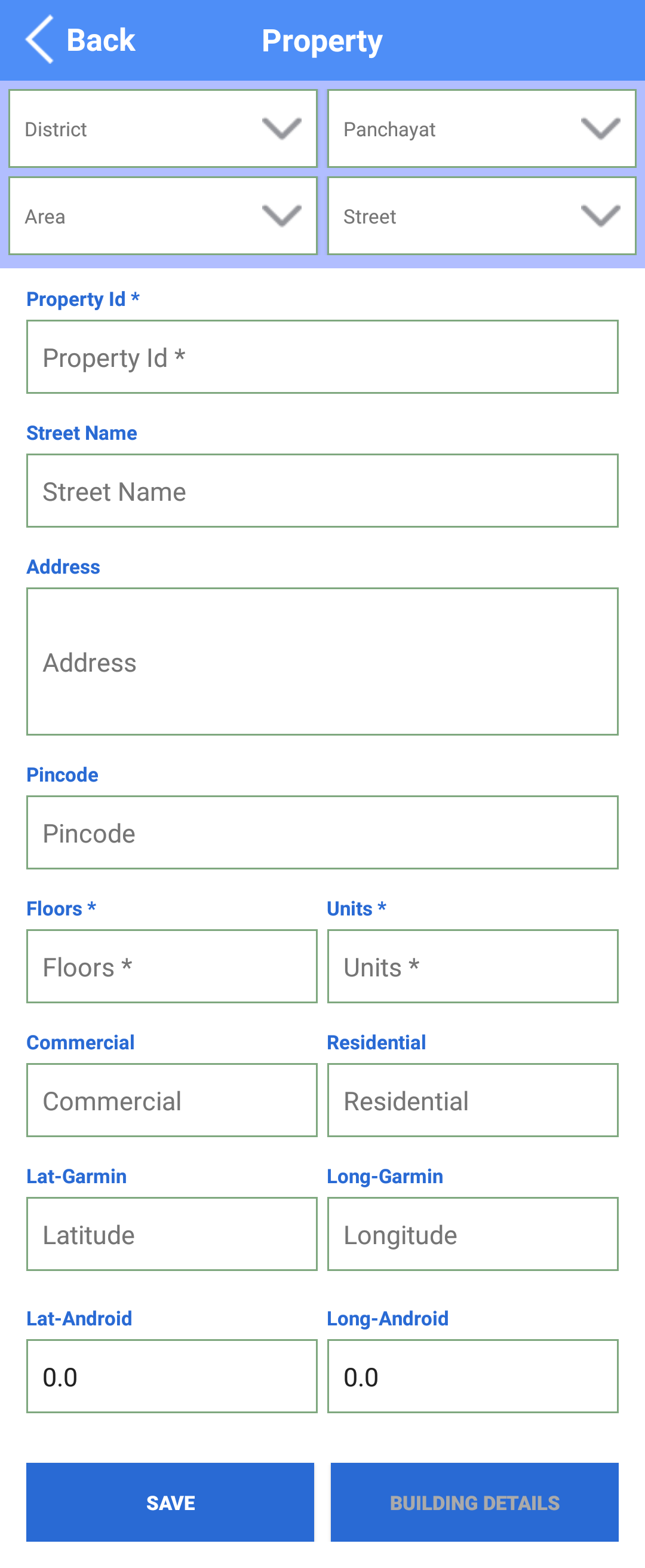Screen dimensions: 645x1568
Task: Focus the Residential input box
Action: 473,1101
